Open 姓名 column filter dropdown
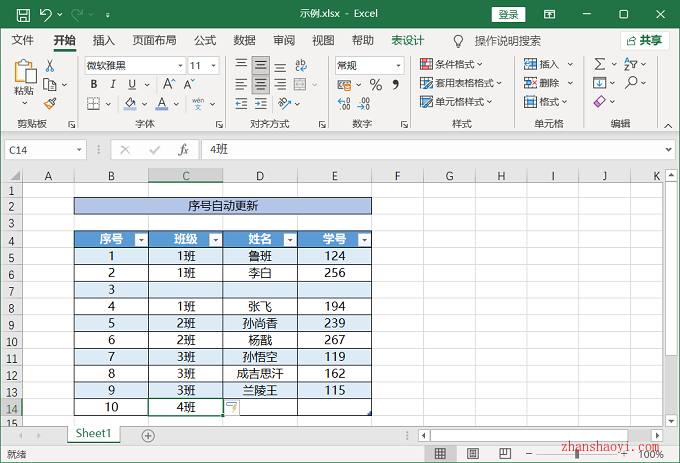 [x=290, y=240]
